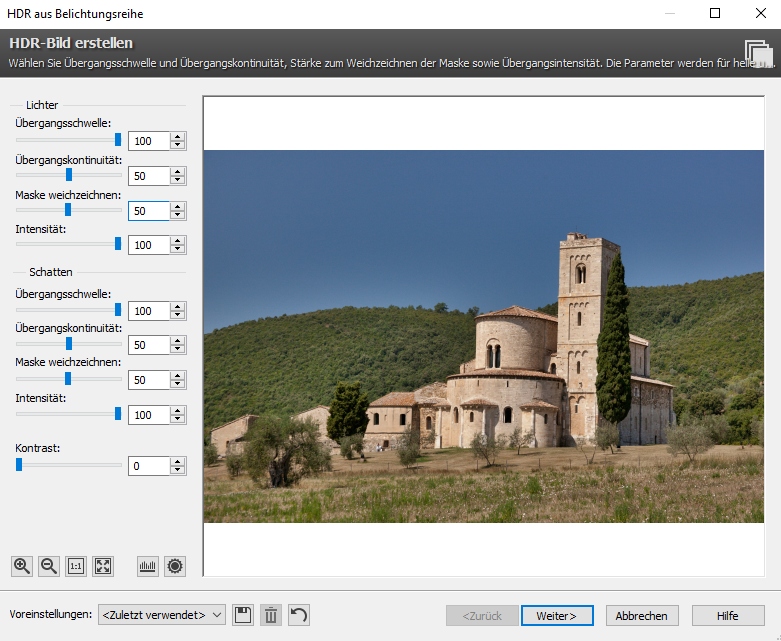Set preview zoom to 1:1

point(76,566)
